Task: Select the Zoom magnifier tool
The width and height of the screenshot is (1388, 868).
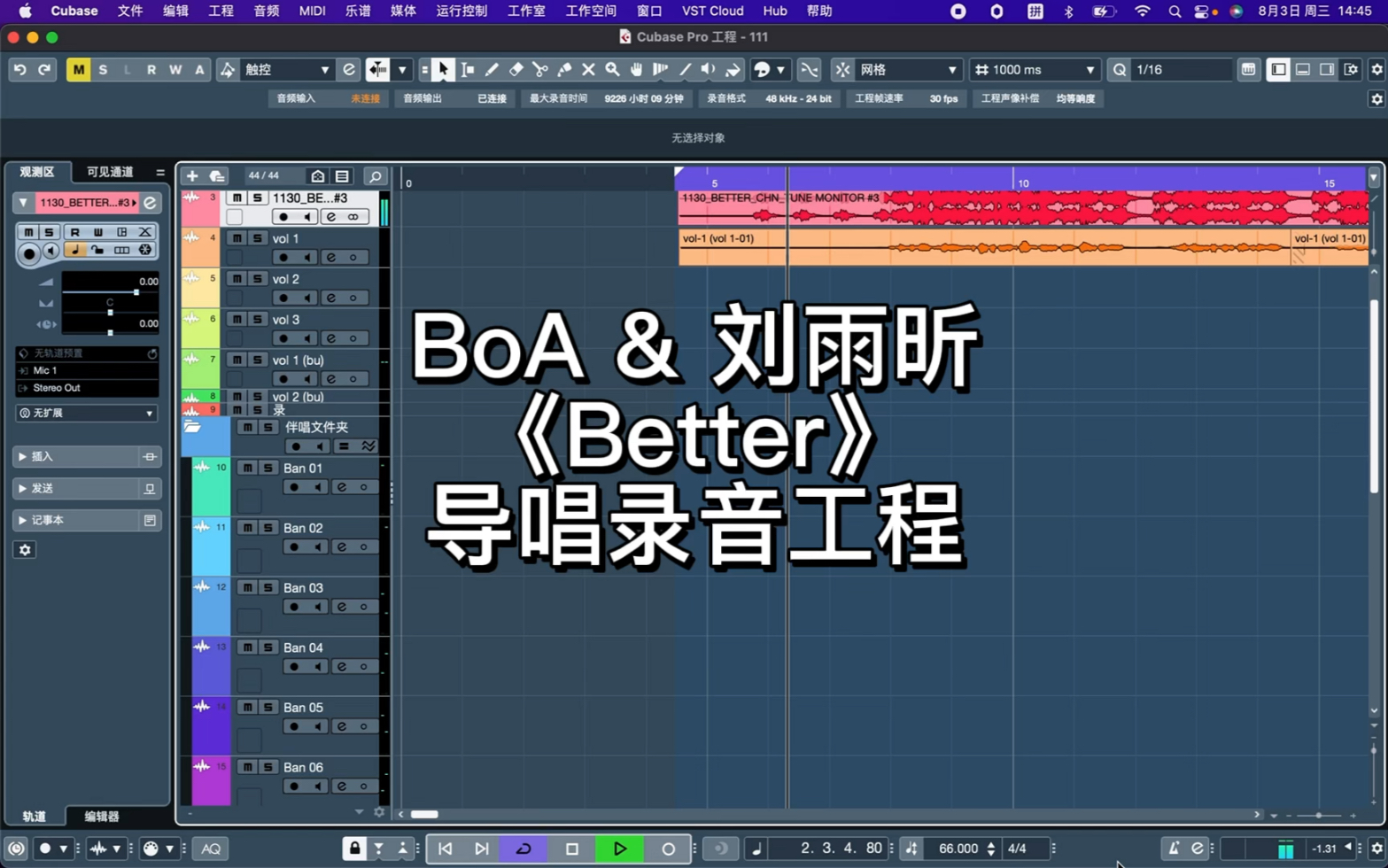Action: coord(612,70)
